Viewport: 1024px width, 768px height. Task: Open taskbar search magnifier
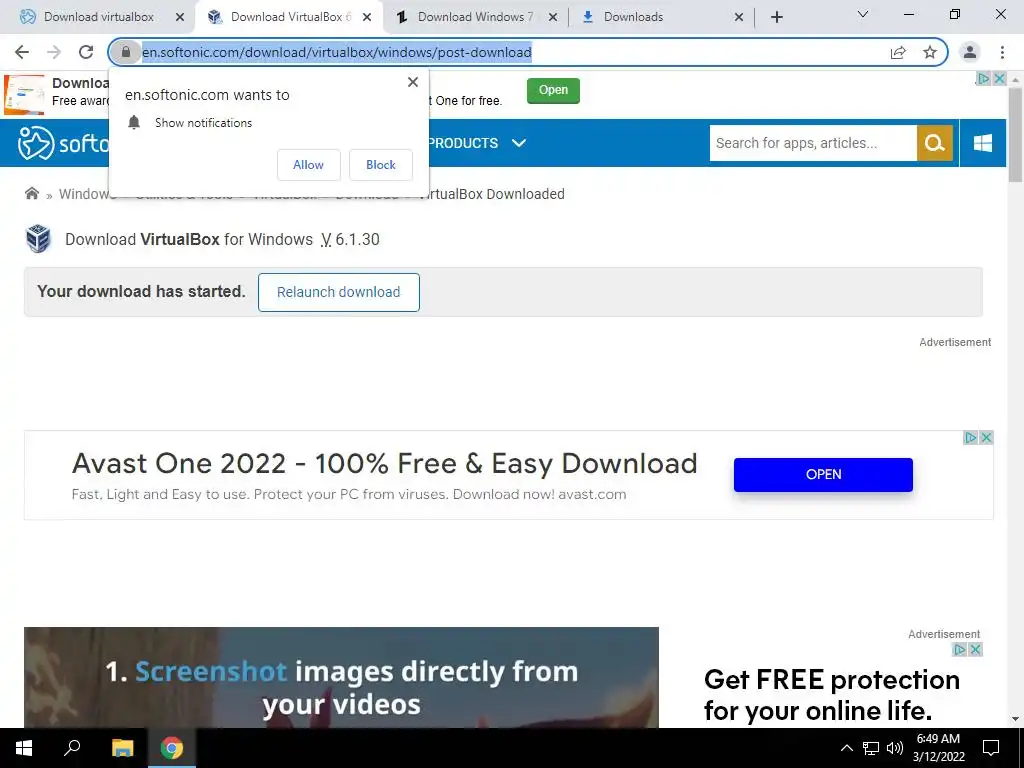click(x=72, y=748)
